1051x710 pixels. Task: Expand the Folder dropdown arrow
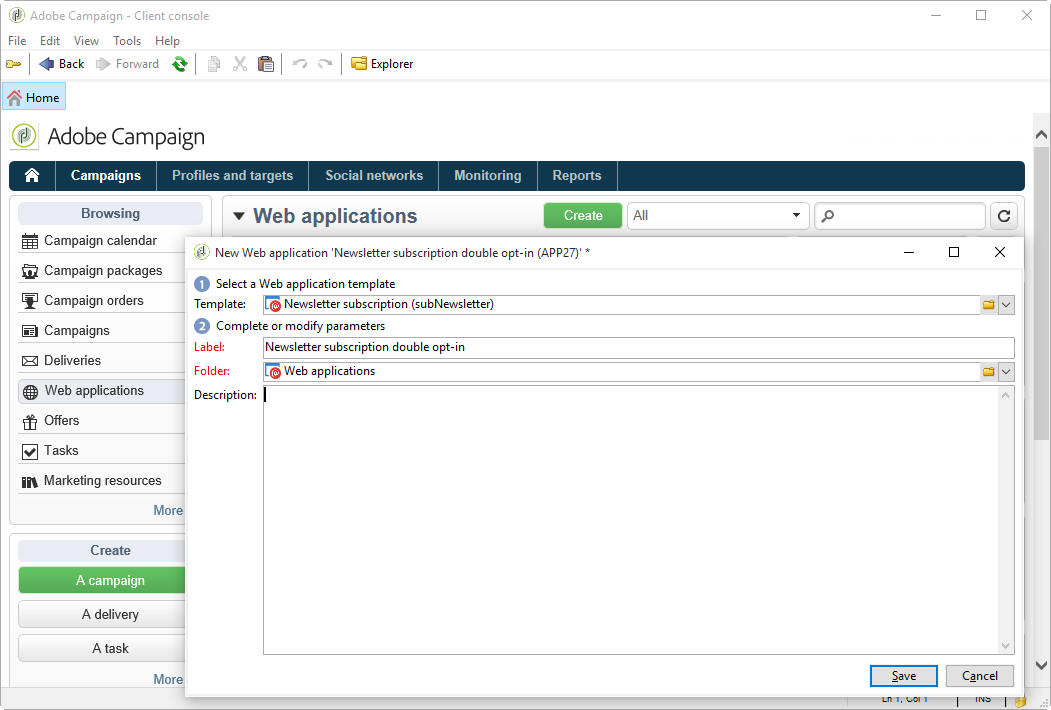coord(1006,371)
